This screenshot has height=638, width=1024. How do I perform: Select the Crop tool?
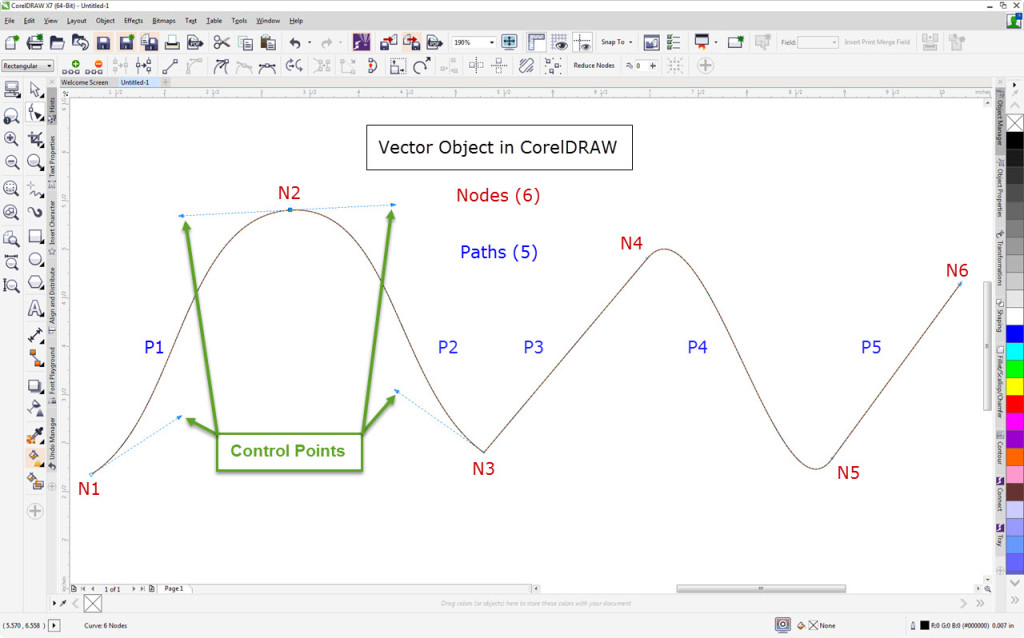35,138
